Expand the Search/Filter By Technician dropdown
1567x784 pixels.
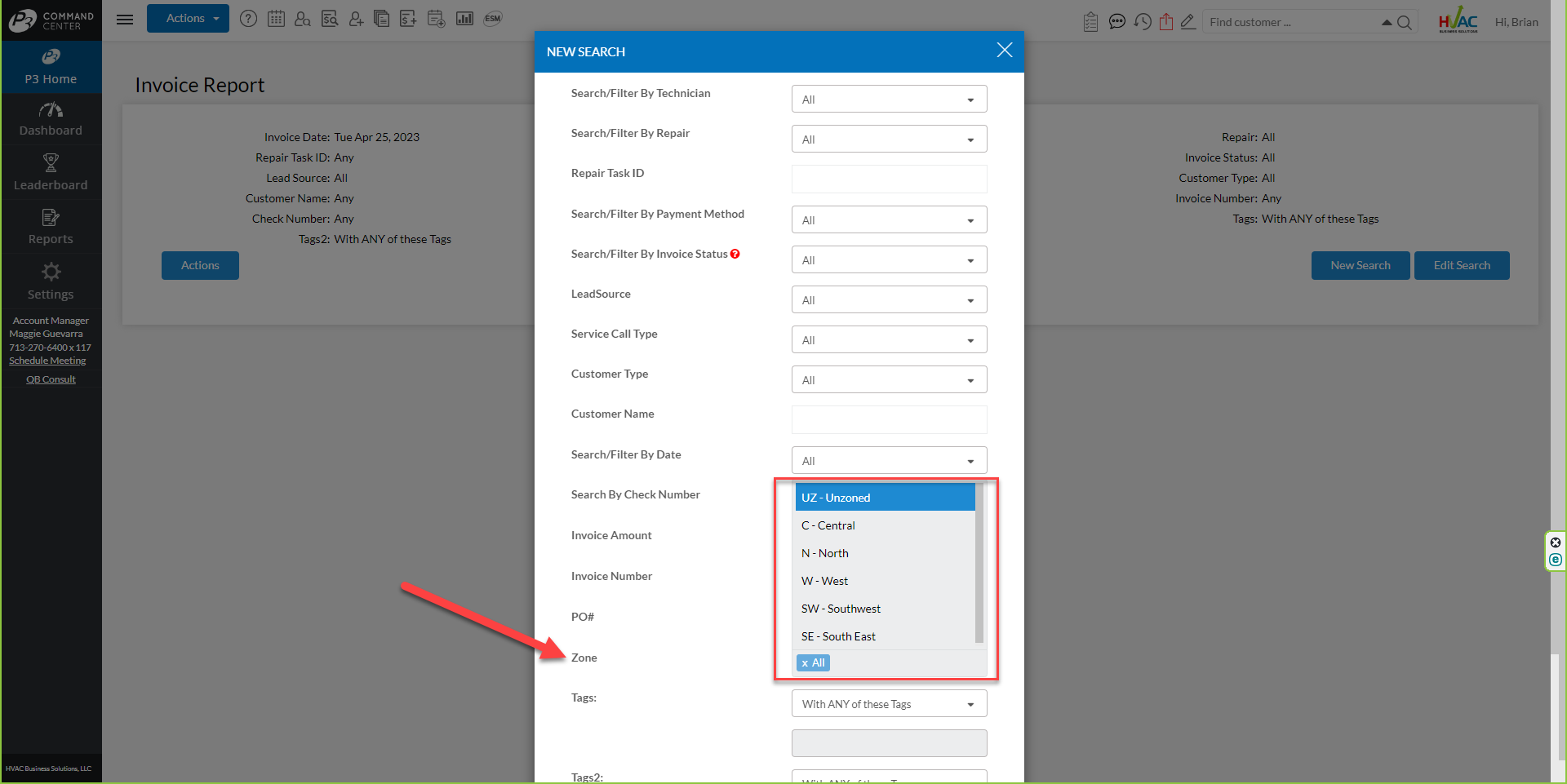[889, 100]
